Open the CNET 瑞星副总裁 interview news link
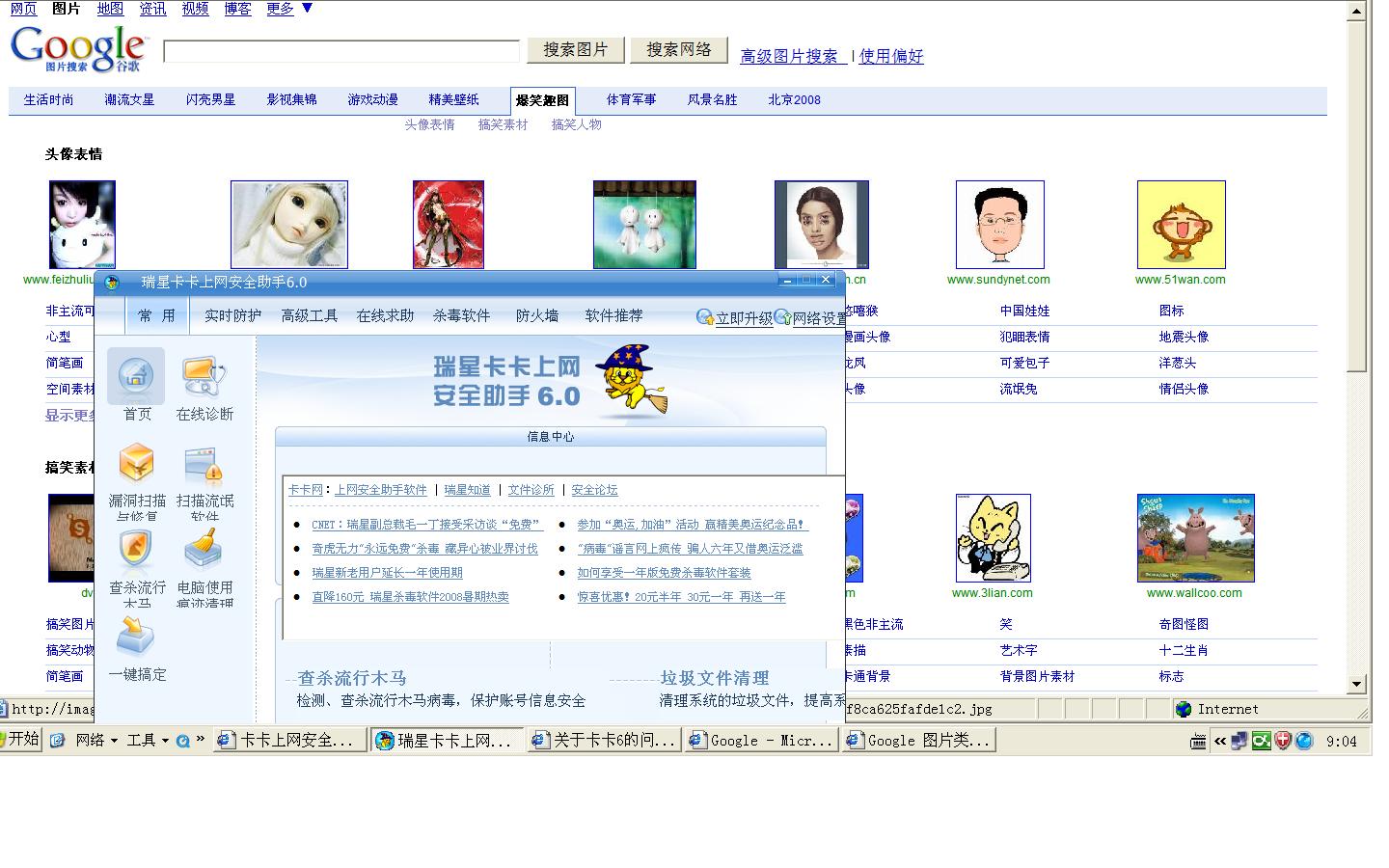 427,525
